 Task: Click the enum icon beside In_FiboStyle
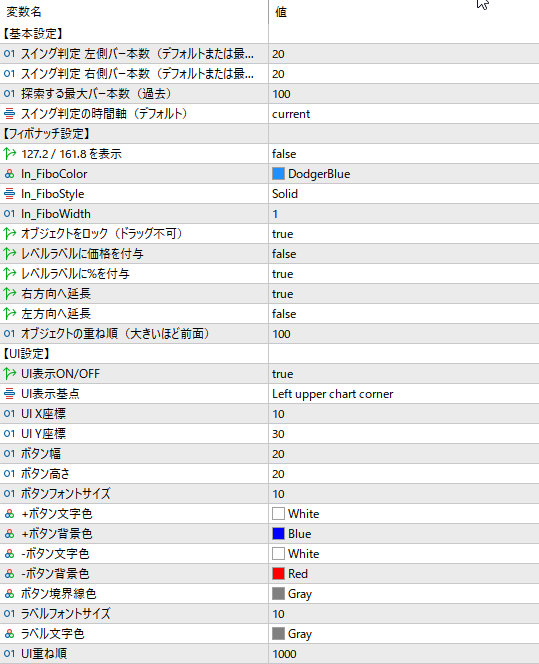[x=9, y=194]
